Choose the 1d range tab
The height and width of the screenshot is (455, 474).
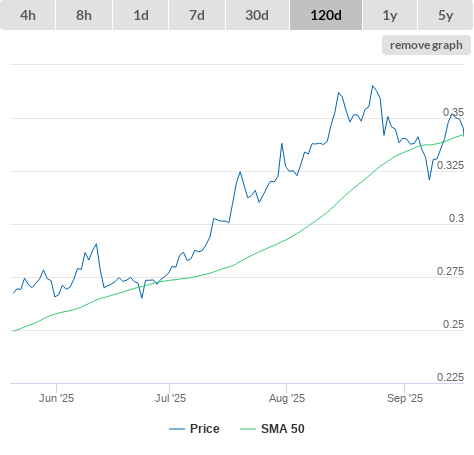pos(141,15)
